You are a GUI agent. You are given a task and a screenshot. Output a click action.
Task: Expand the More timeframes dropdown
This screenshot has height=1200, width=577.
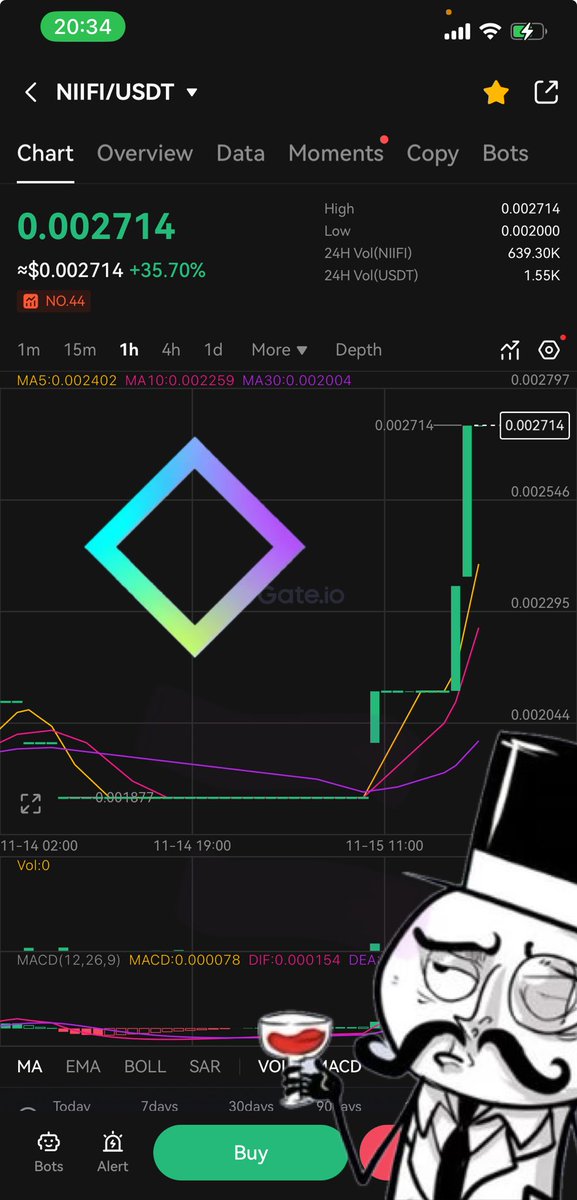click(x=279, y=350)
